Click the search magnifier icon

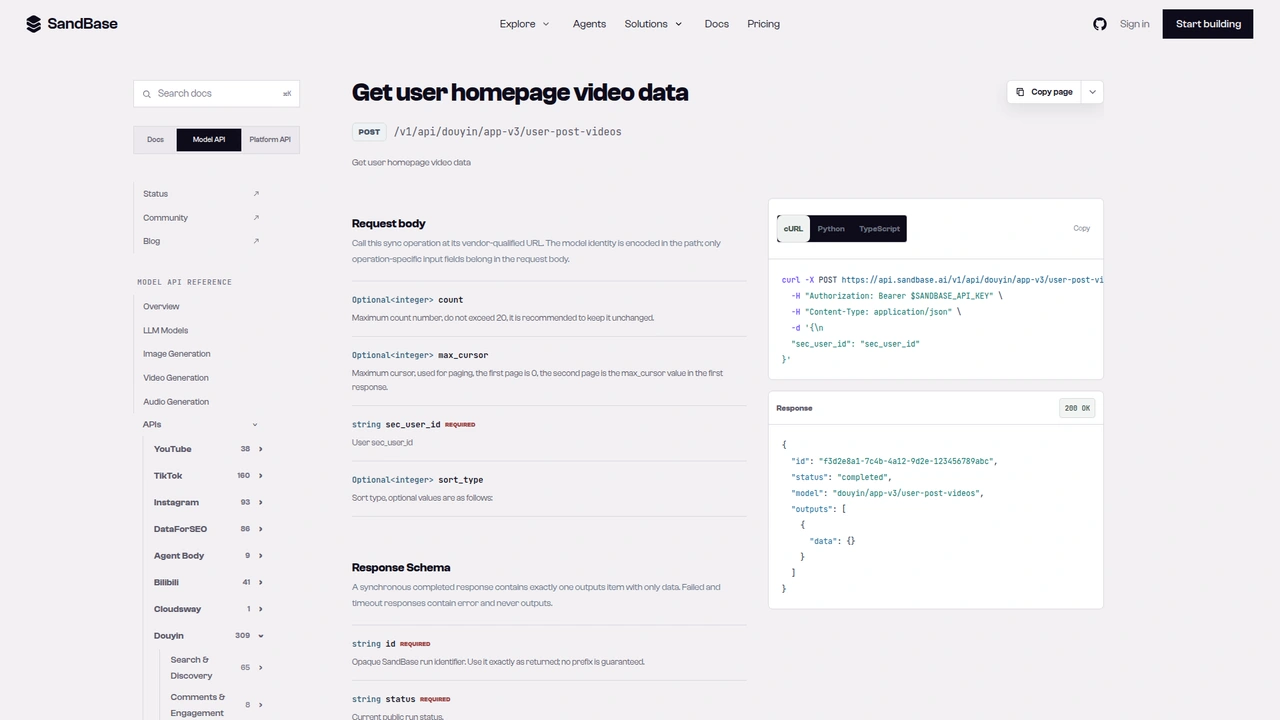[147, 93]
